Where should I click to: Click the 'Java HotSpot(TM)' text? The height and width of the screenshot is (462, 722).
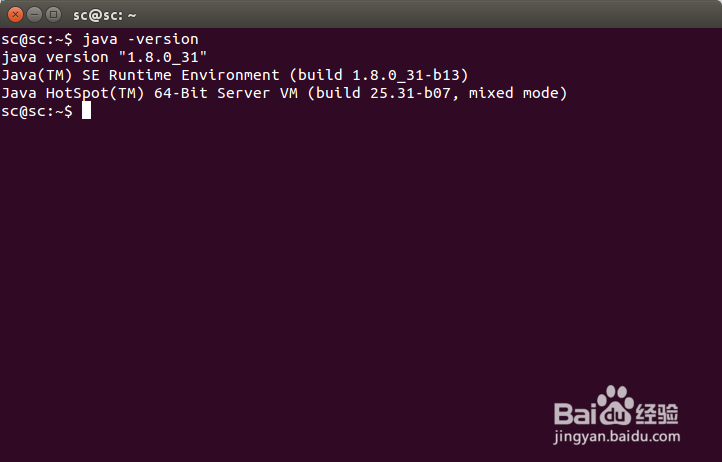[73, 93]
